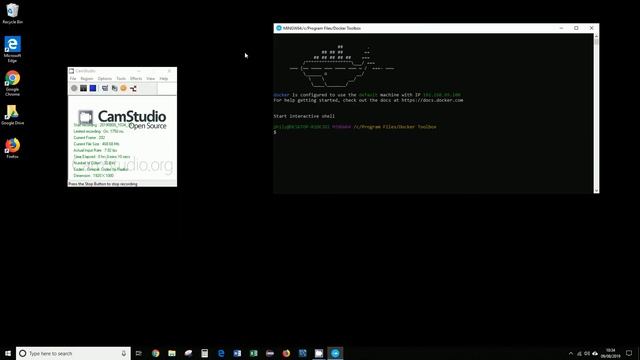Open Chrome from the taskbar
Screen dimensions: 640x360
156,353
